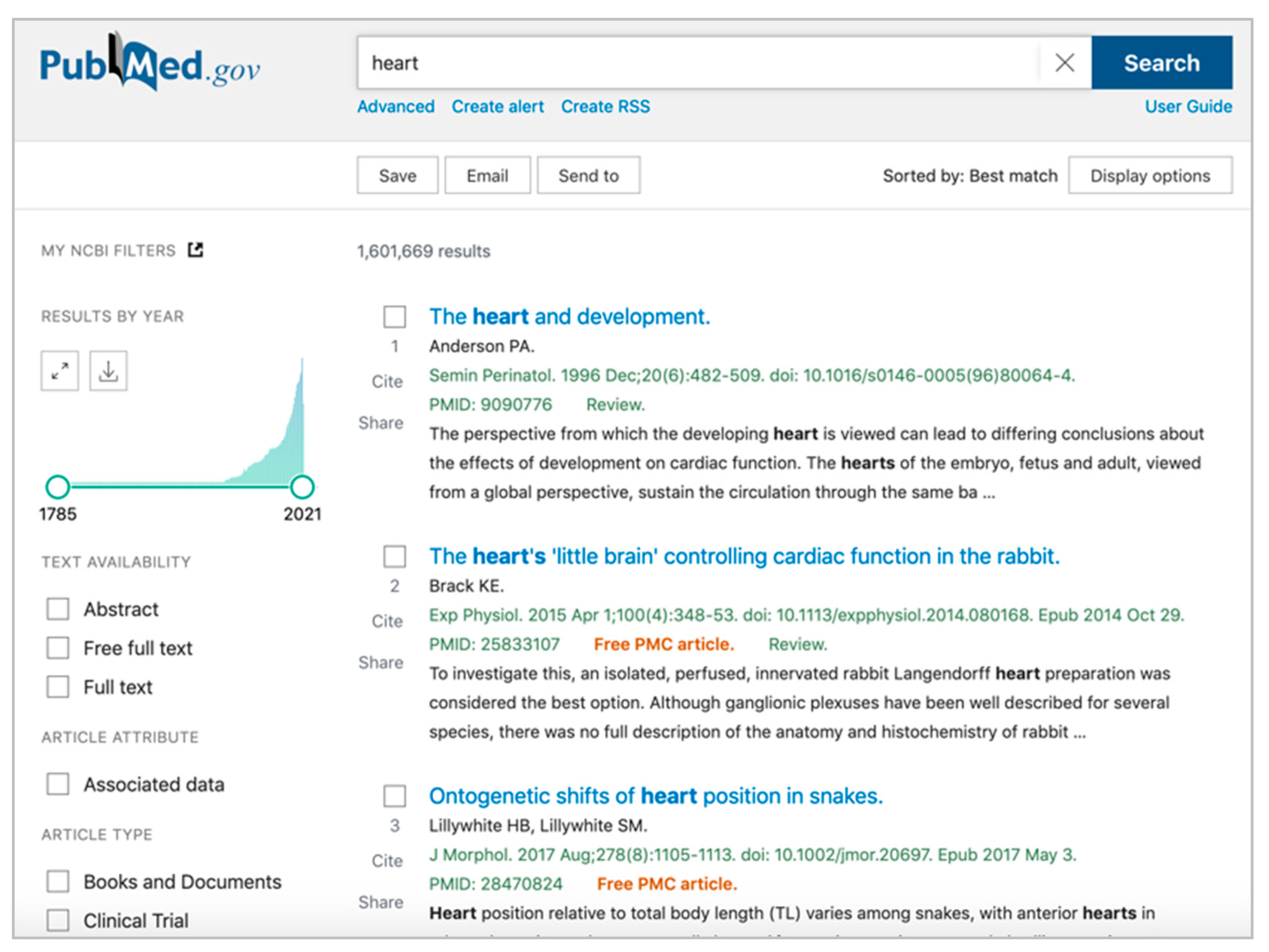Click the Create RSS link
Image resolution: width=1269 pixels, height=952 pixels.
click(x=605, y=107)
